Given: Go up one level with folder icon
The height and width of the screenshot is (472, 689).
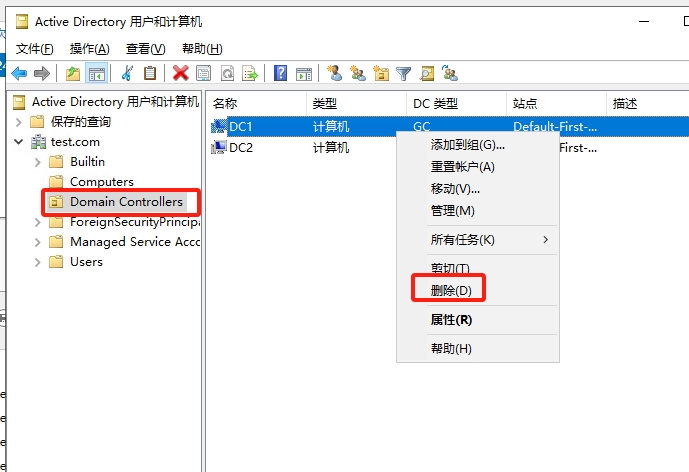Looking at the screenshot, I should (73, 73).
